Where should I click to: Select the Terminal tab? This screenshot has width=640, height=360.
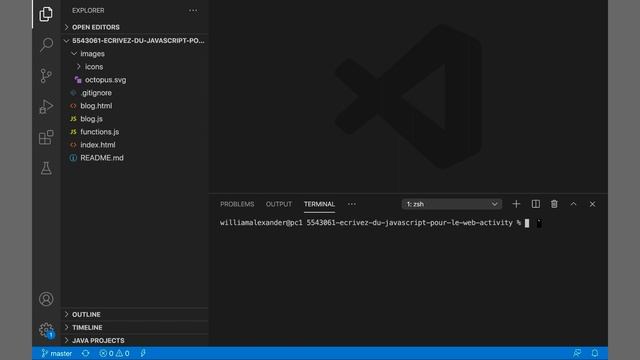pyautogui.click(x=319, y=204)
